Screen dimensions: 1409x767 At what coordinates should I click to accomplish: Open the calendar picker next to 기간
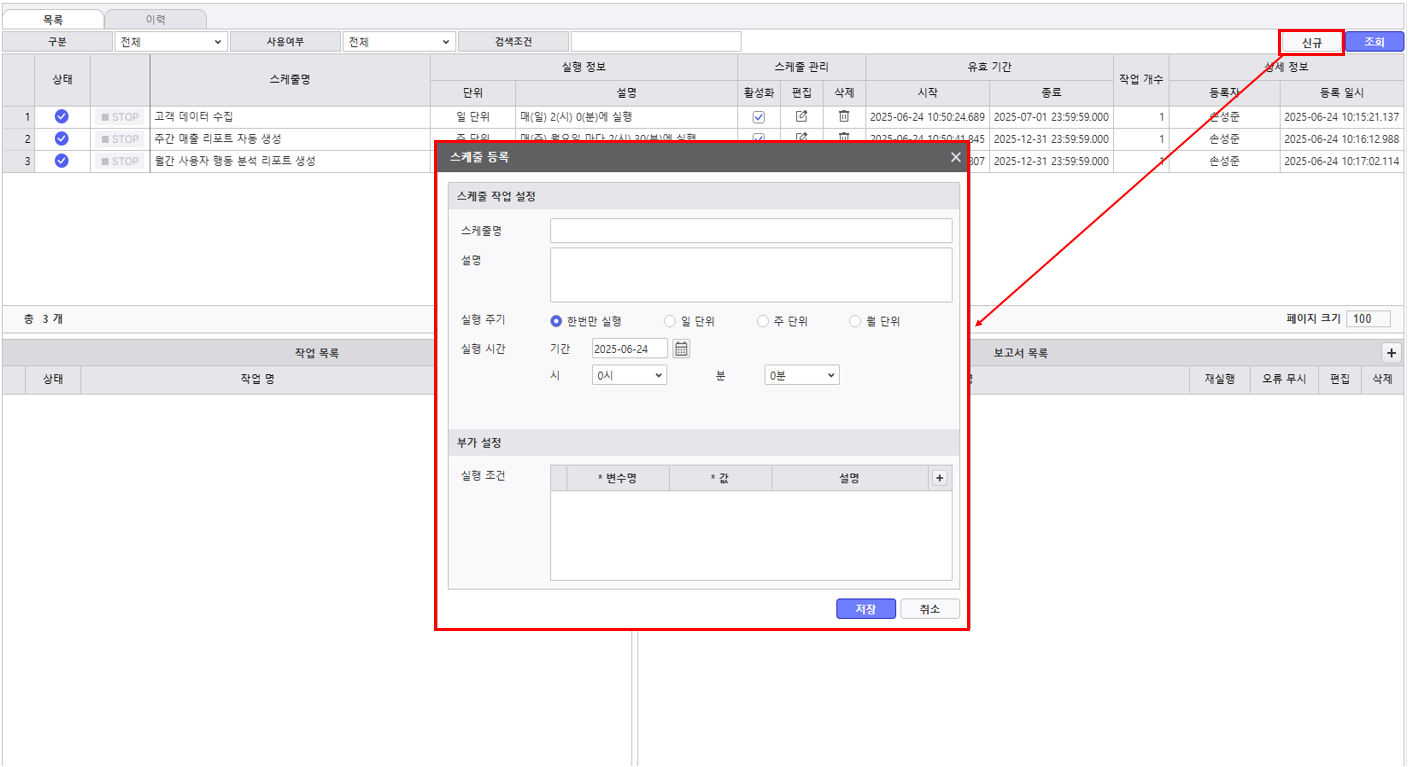(x=681, y=349)
